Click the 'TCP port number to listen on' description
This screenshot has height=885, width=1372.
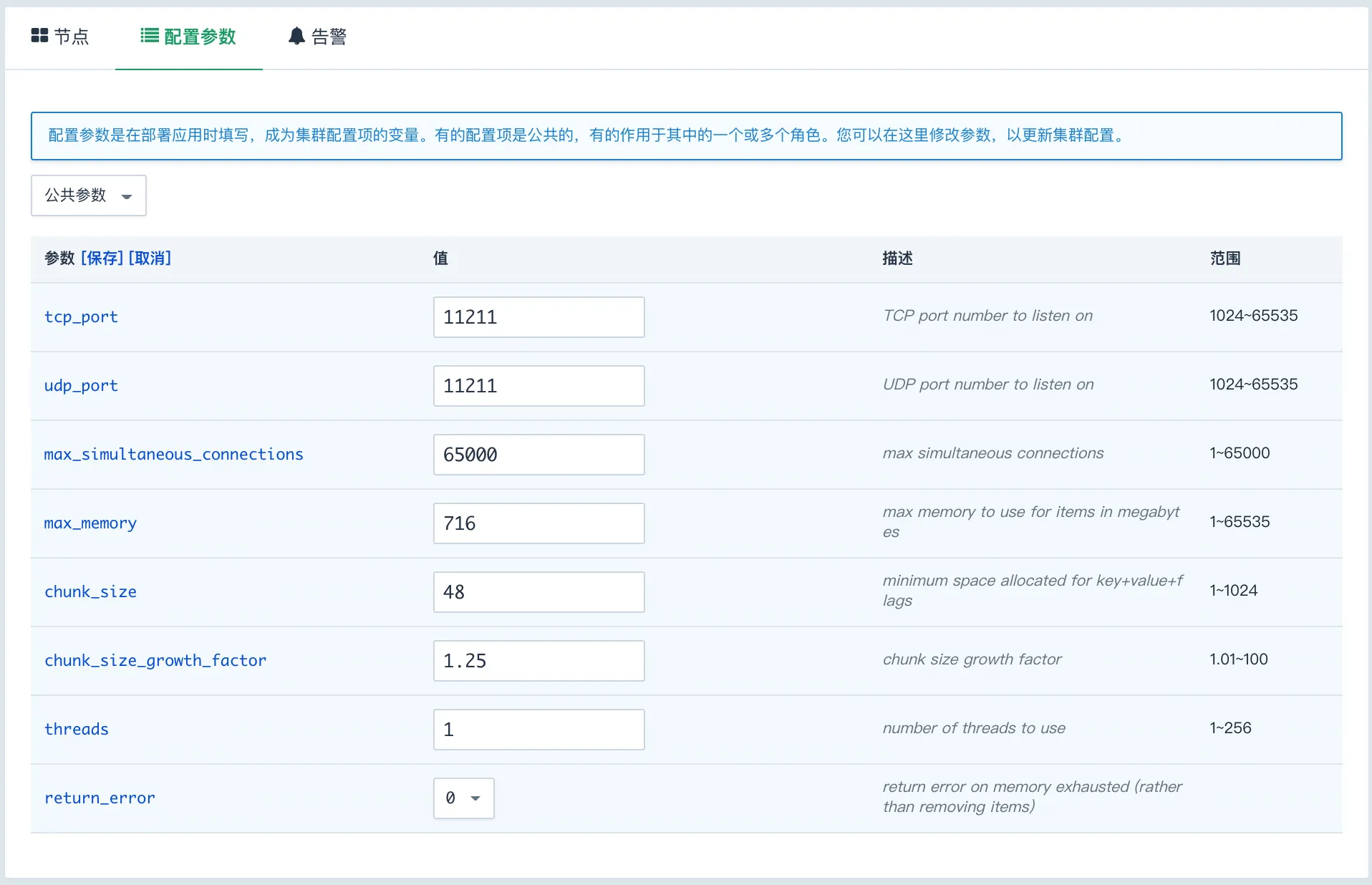pos(987,316)
